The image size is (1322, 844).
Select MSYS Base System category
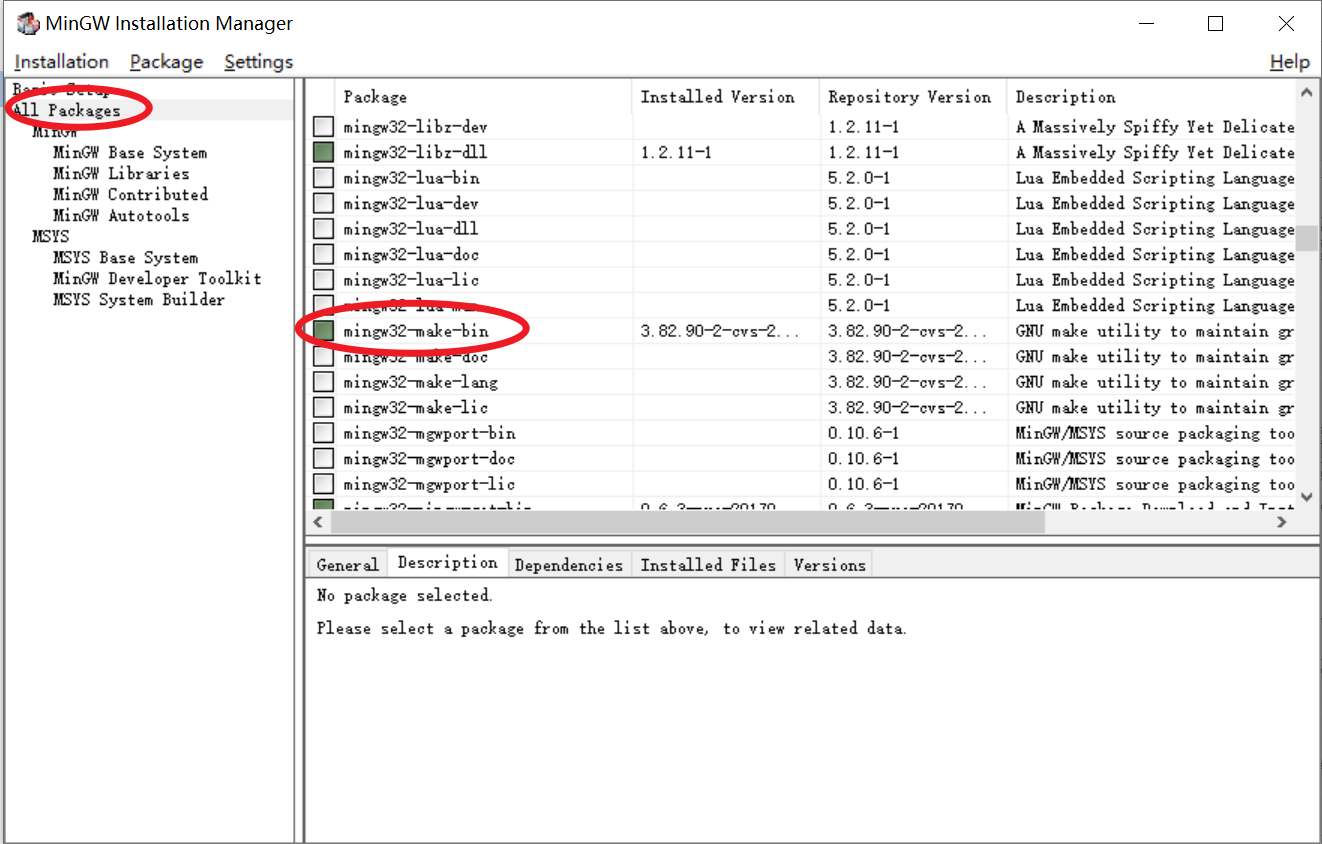coord(125,258)
